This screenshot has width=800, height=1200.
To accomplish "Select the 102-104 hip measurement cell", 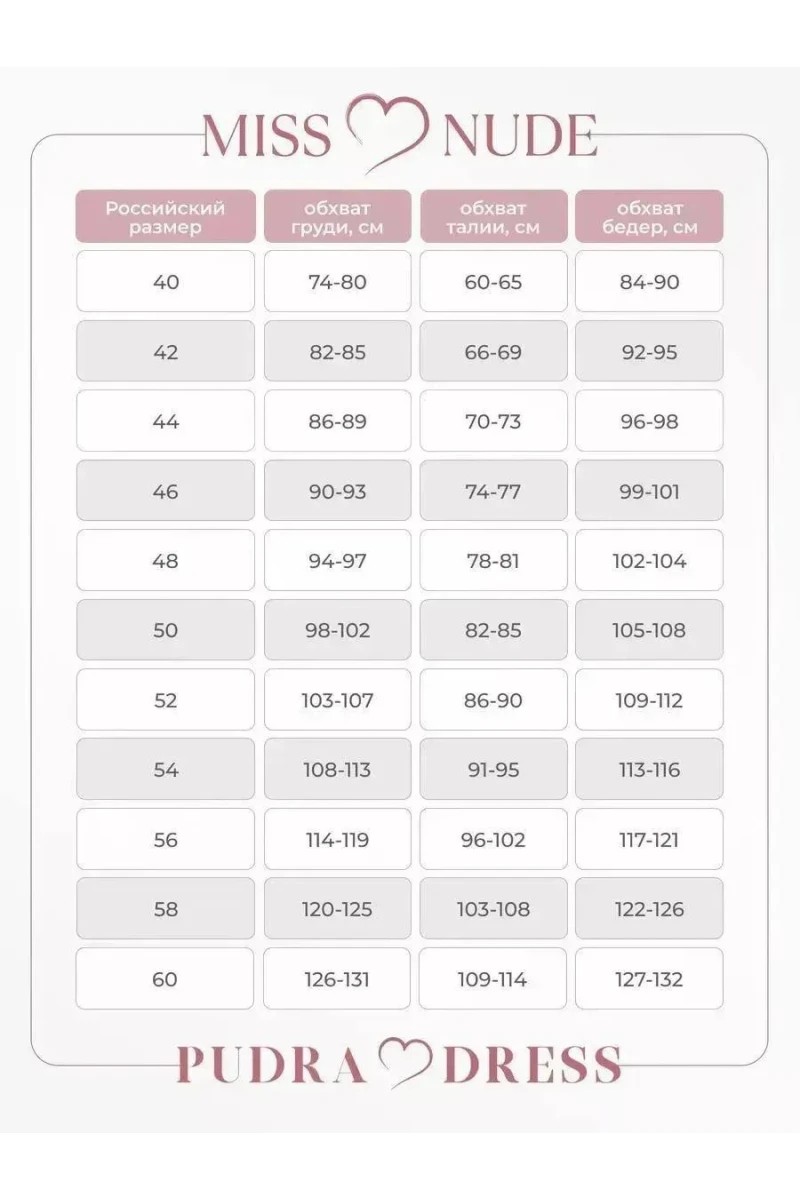I will point(649,560).
